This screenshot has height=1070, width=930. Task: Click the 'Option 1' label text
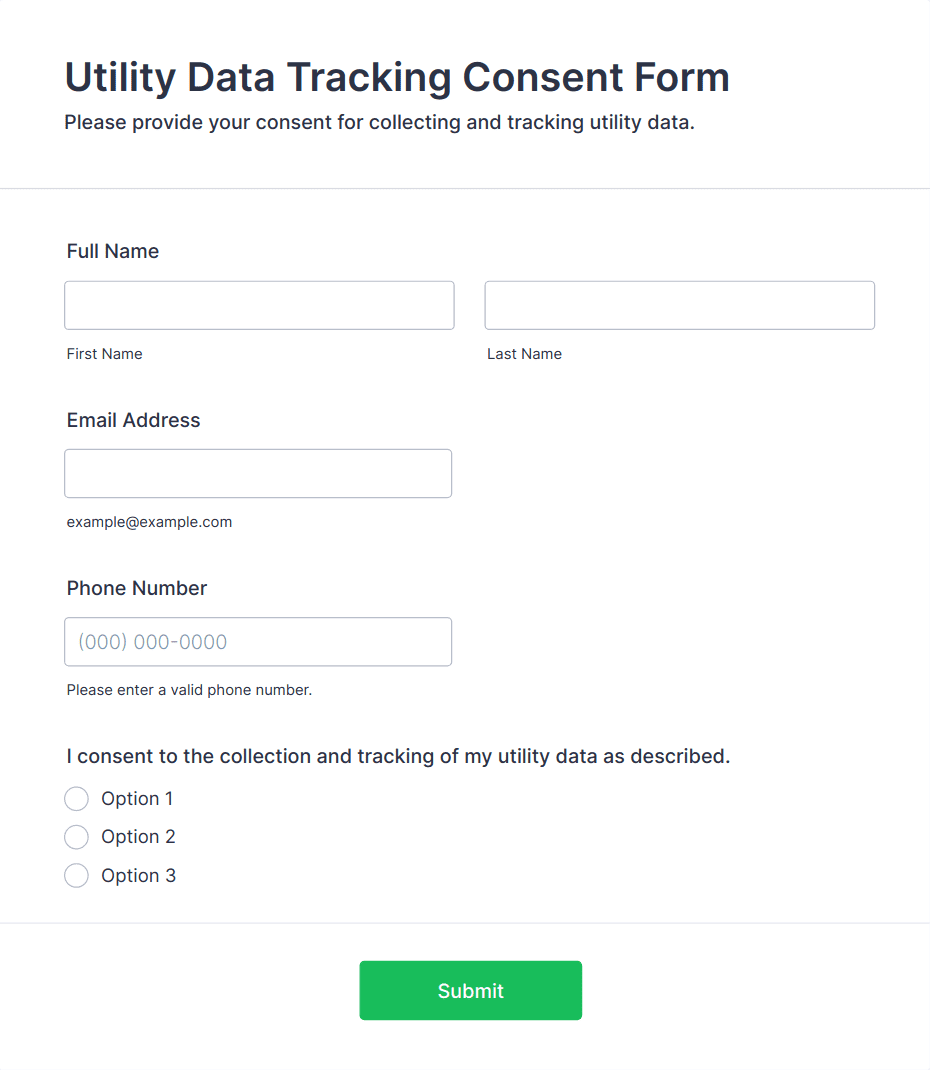pos(137,799)
